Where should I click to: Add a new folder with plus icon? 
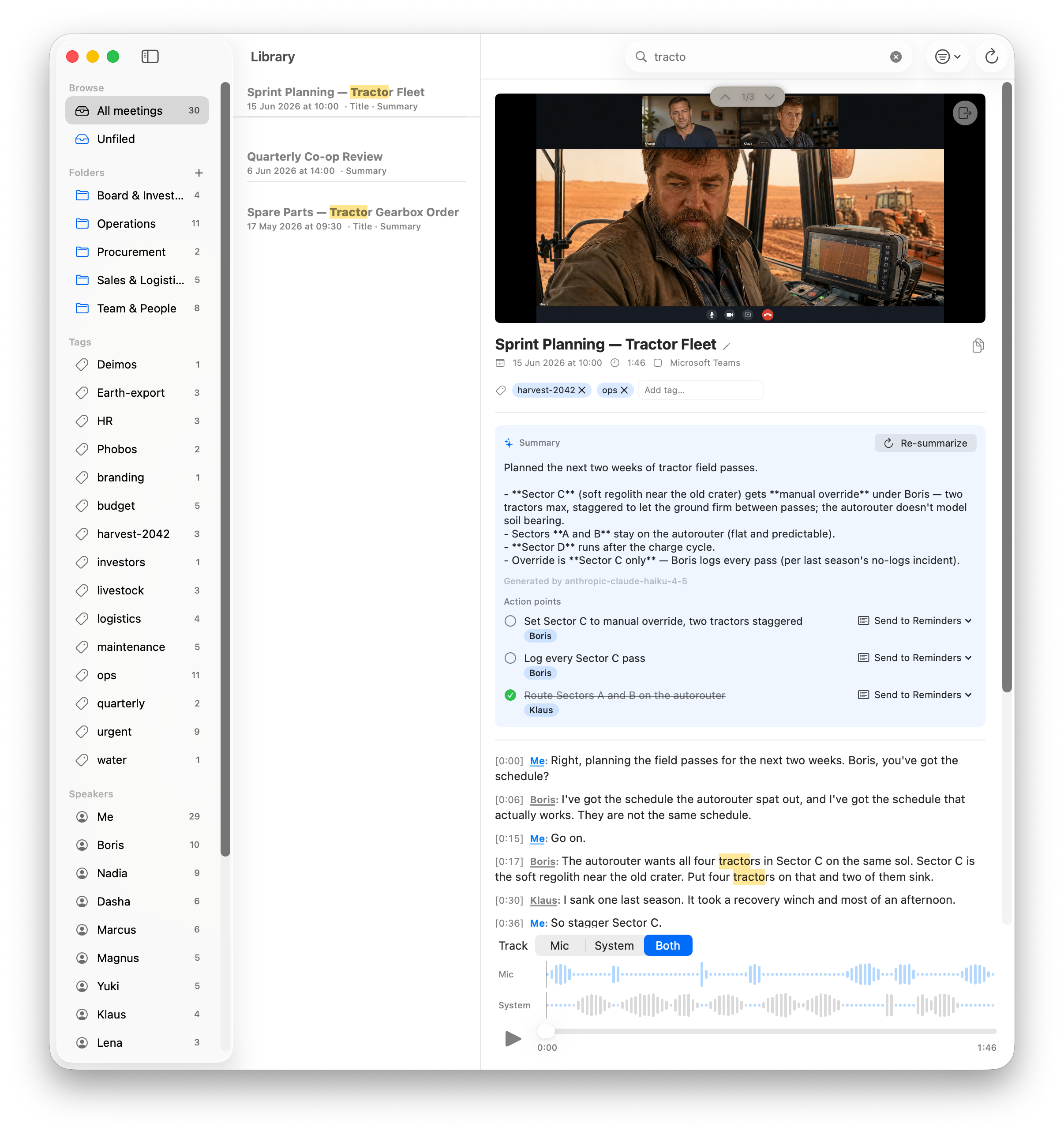199,173
